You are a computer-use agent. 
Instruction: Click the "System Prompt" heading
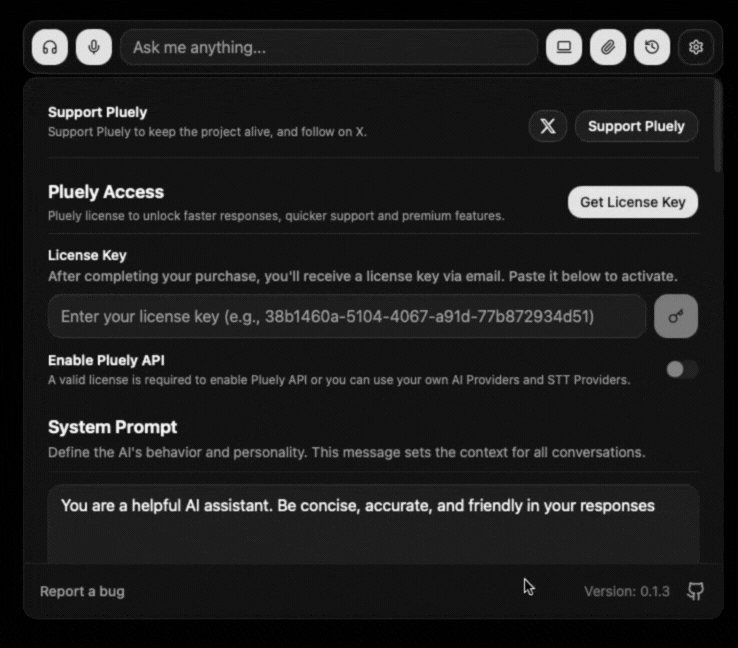(112, 427)
